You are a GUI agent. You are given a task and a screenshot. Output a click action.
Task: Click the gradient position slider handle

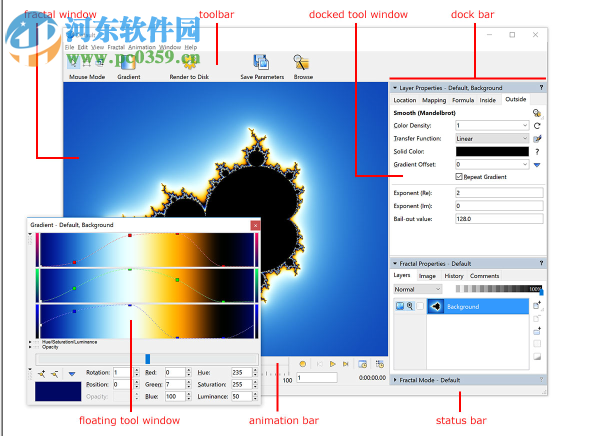[148, 359]
